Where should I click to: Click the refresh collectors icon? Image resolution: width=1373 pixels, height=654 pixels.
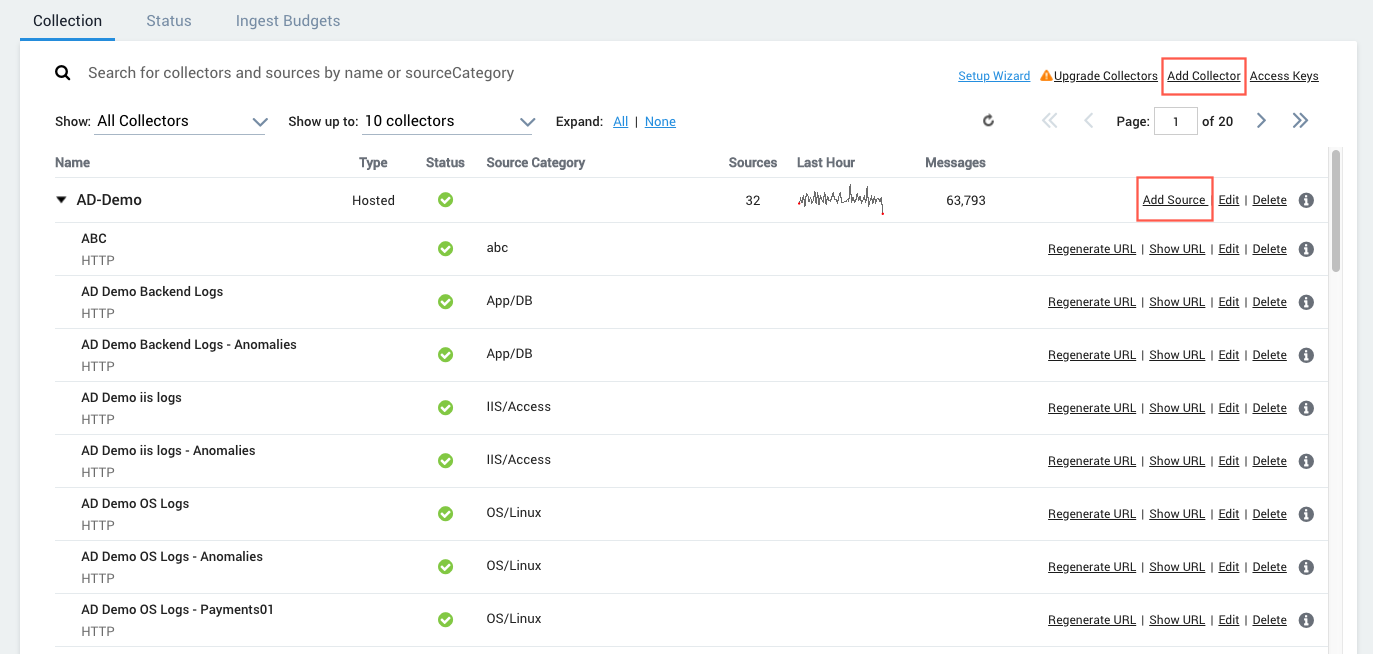coord(988,121)
